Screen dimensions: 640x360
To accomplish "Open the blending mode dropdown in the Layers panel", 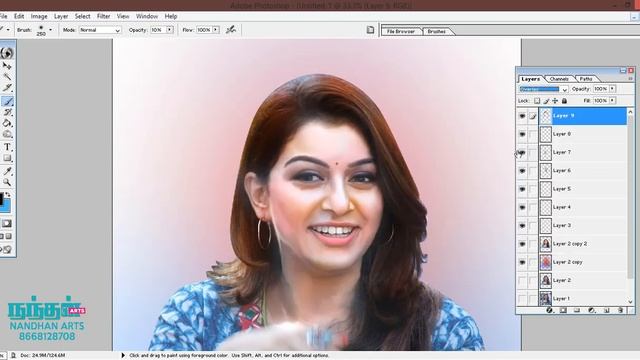I will [565, 89].
